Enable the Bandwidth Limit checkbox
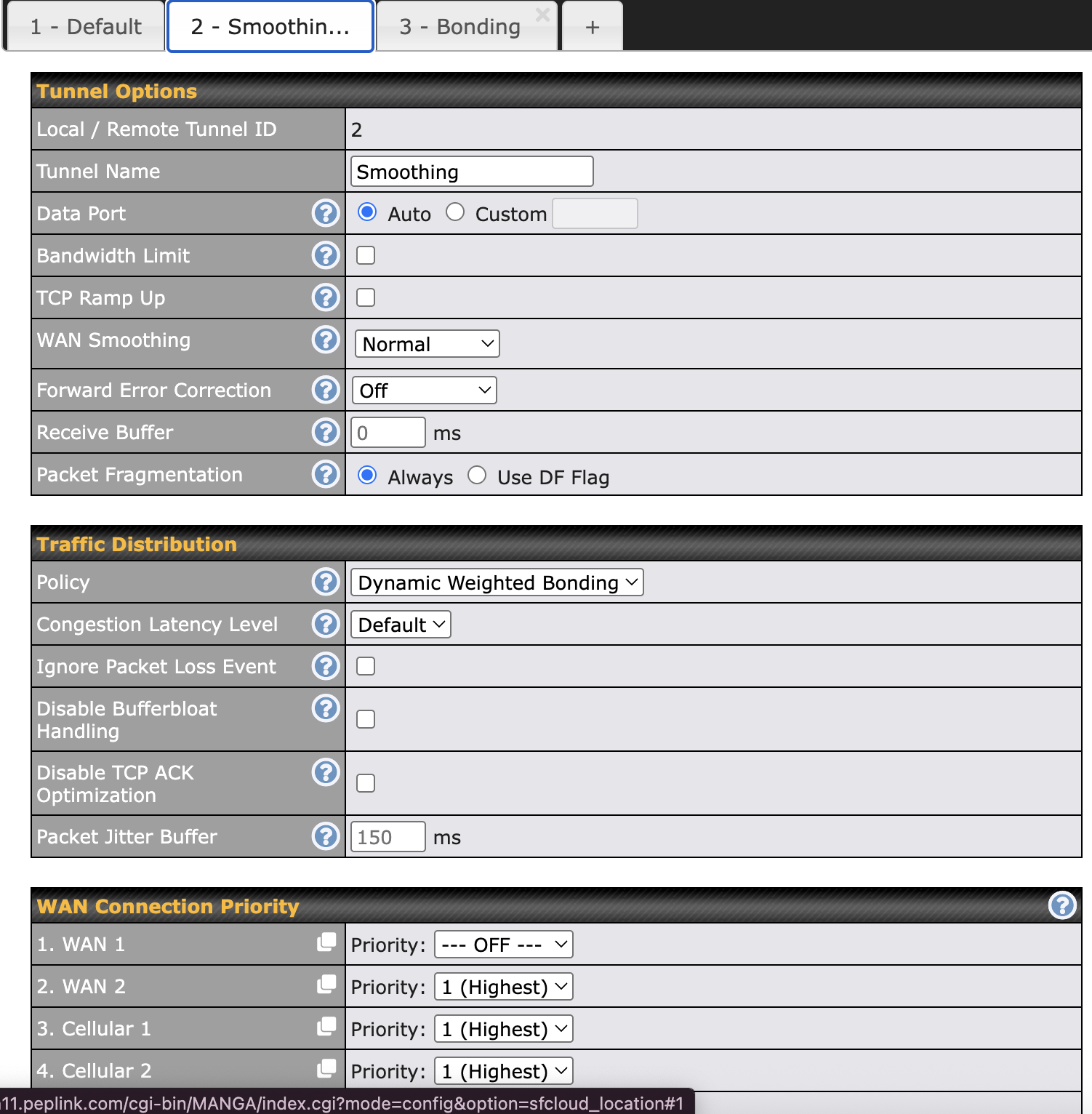The image size is (1092, 1114). coord(366,255)
